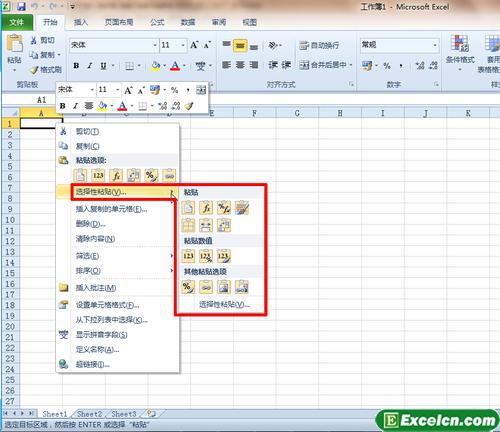Click Merge and Center button
Image resolution: width=500 pixels, height=432 pixels.
tap(323, 65)
